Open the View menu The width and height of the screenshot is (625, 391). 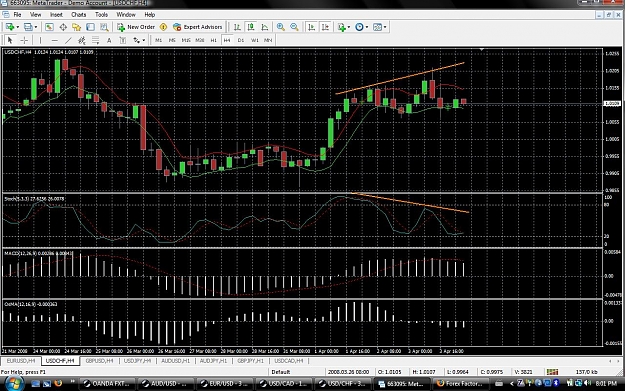pyautogui.click(x=35, y=14)
